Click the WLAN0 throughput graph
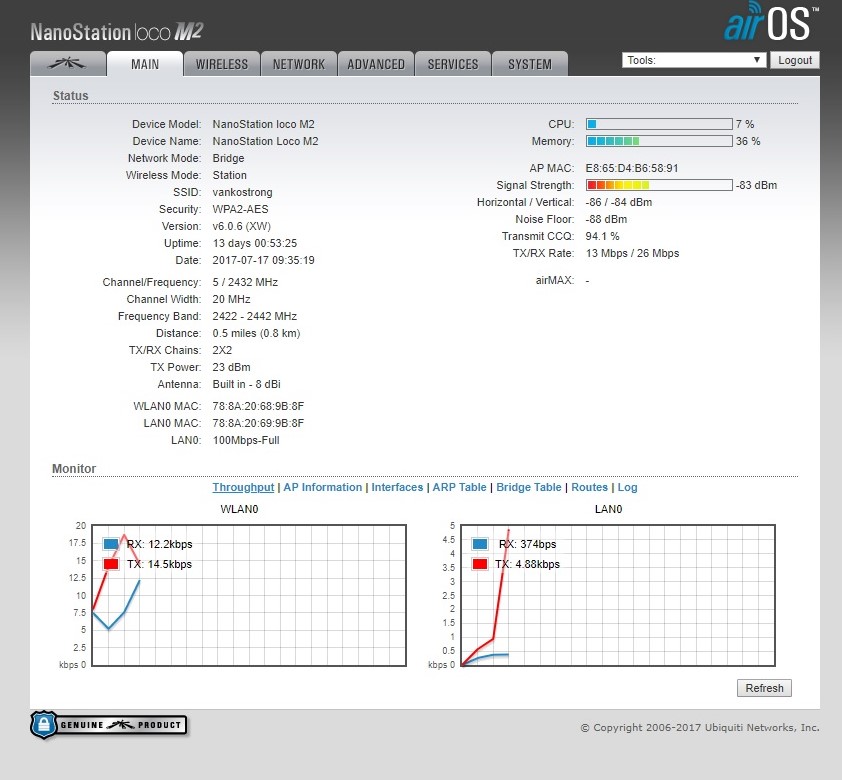Screen dimensions: 842x780 tap(249, 595)
